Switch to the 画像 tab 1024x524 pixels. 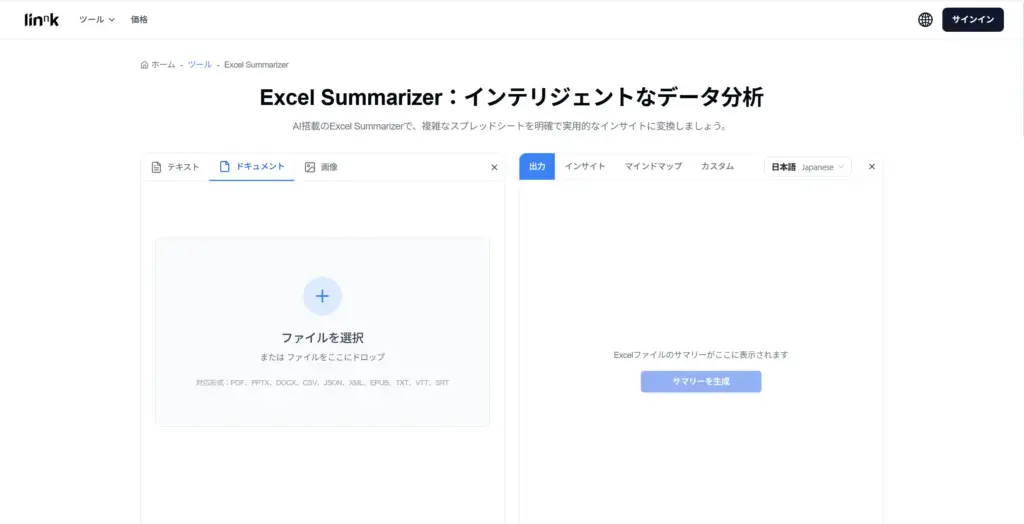pos(321,167)
